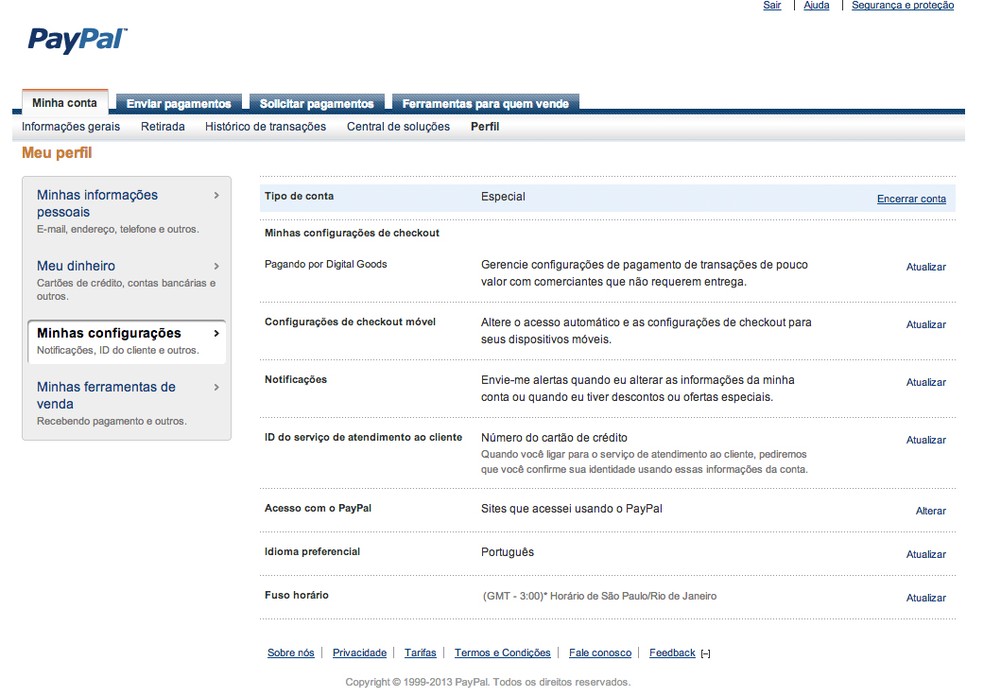Screen dimensions: 984x696
Task: Switch to Enviar pagamentos tab
Action: 179,104
